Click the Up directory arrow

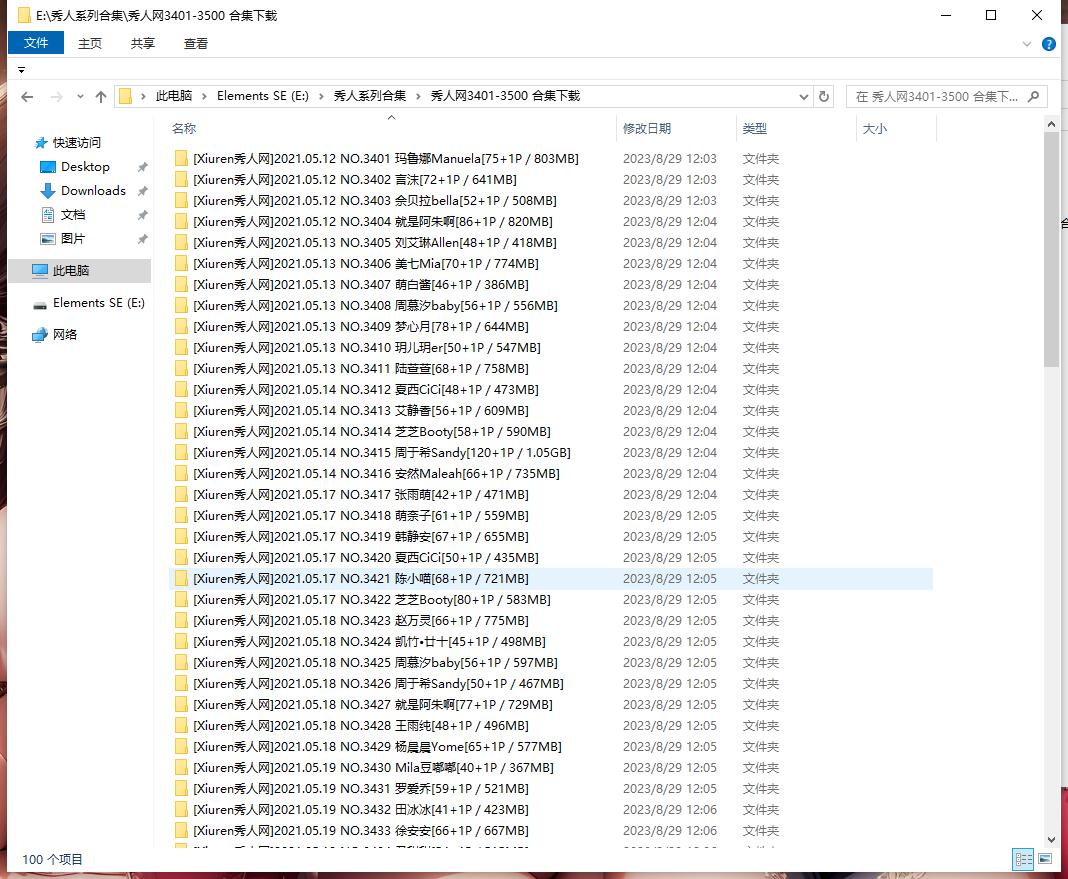pyautogui.click(x=100, y=96)
